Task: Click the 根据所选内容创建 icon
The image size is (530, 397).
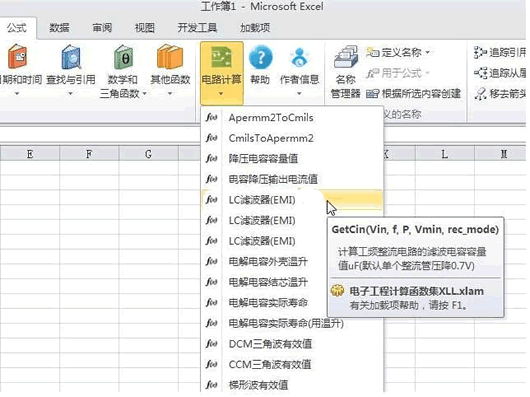Action: click(372, 94)
